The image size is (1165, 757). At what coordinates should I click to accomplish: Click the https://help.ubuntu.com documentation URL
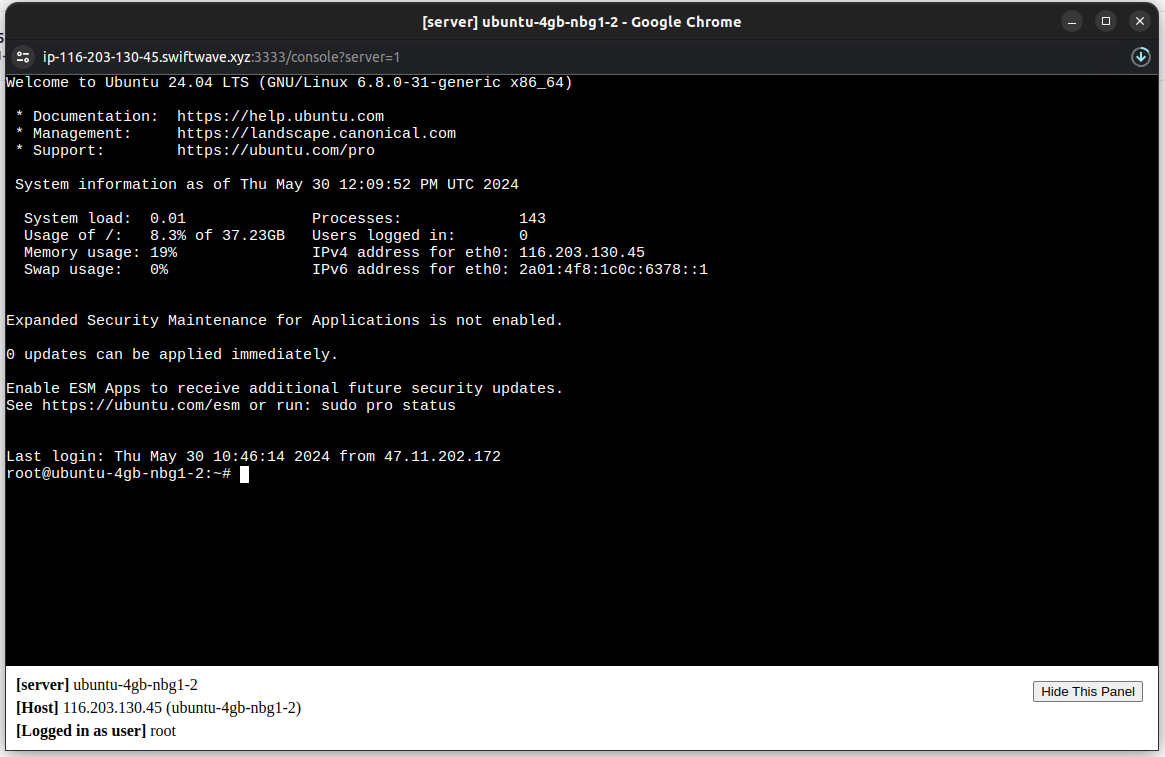280,117
